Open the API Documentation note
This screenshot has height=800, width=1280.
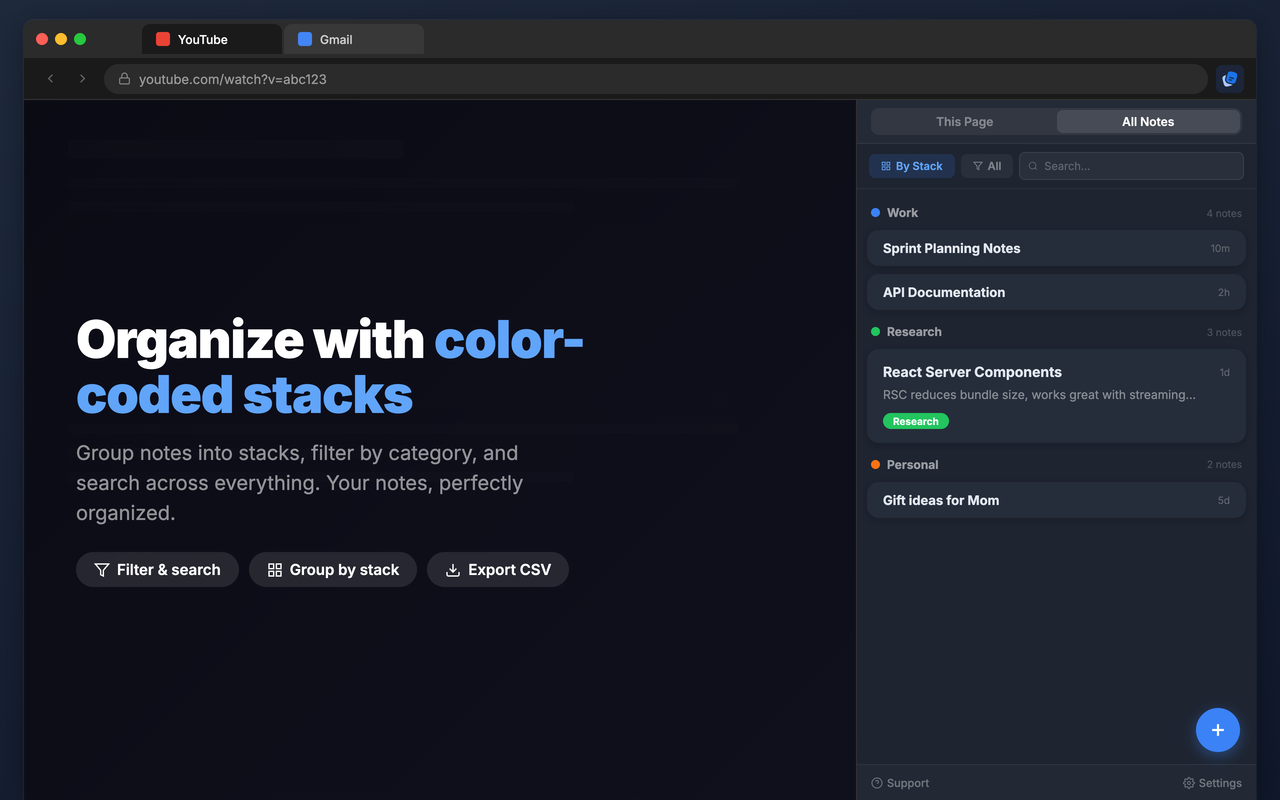(1056, 292)
